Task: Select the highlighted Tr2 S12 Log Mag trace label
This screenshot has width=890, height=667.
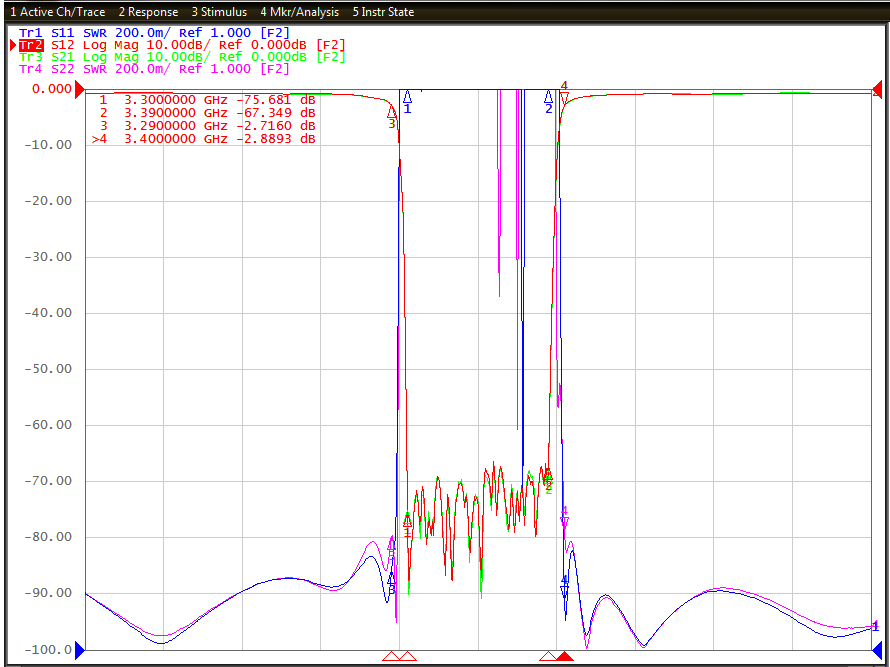Action: [182, 45]
